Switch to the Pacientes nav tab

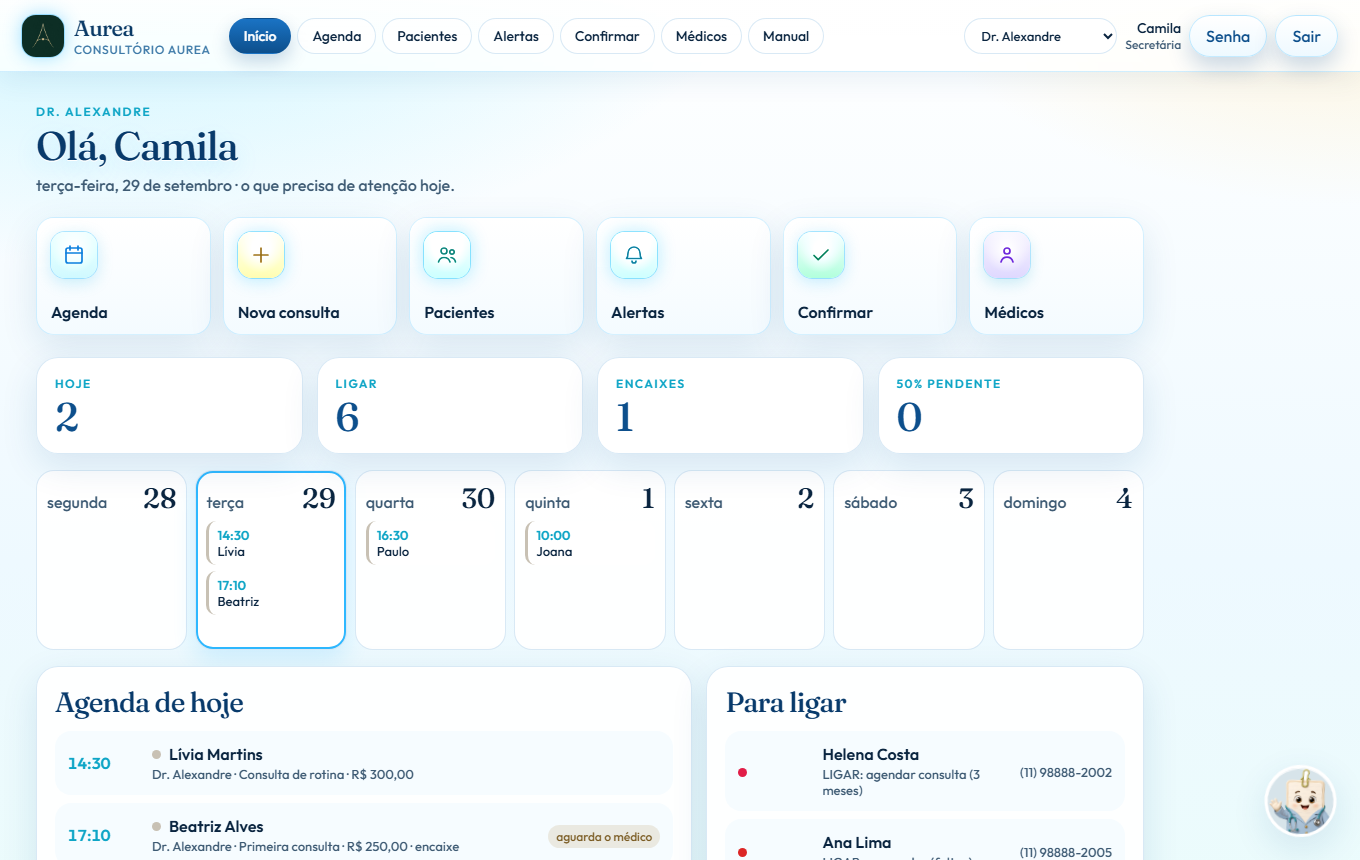[427, 36]
